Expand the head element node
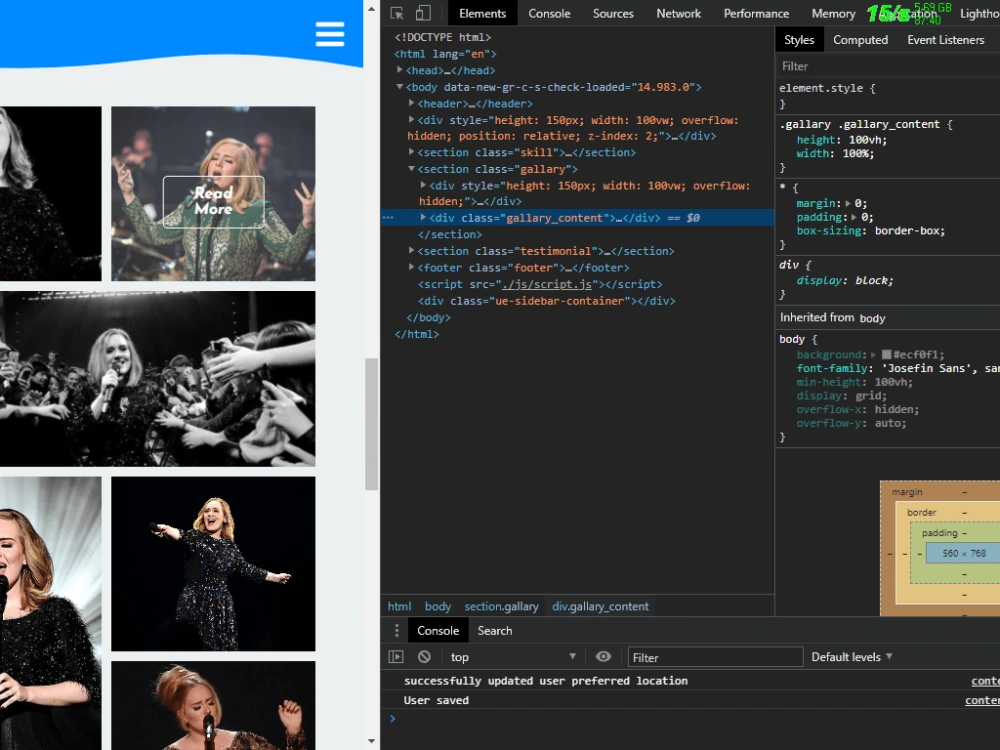 point(400,70)
